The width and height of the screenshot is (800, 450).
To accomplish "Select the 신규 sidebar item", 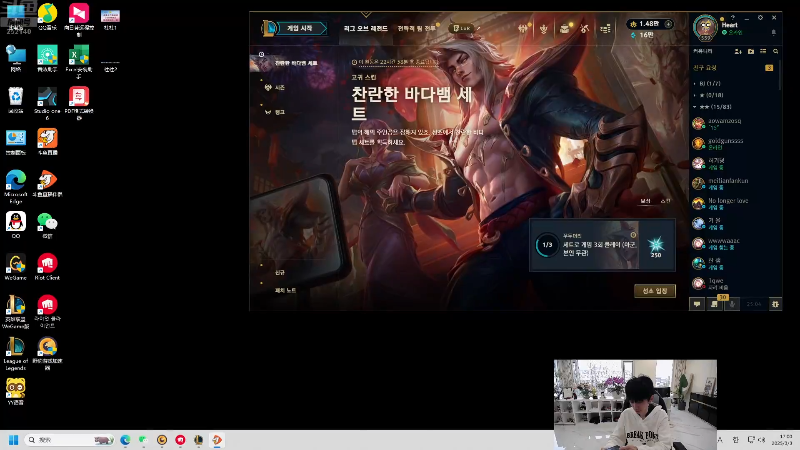I will click(x=280, y=272).
